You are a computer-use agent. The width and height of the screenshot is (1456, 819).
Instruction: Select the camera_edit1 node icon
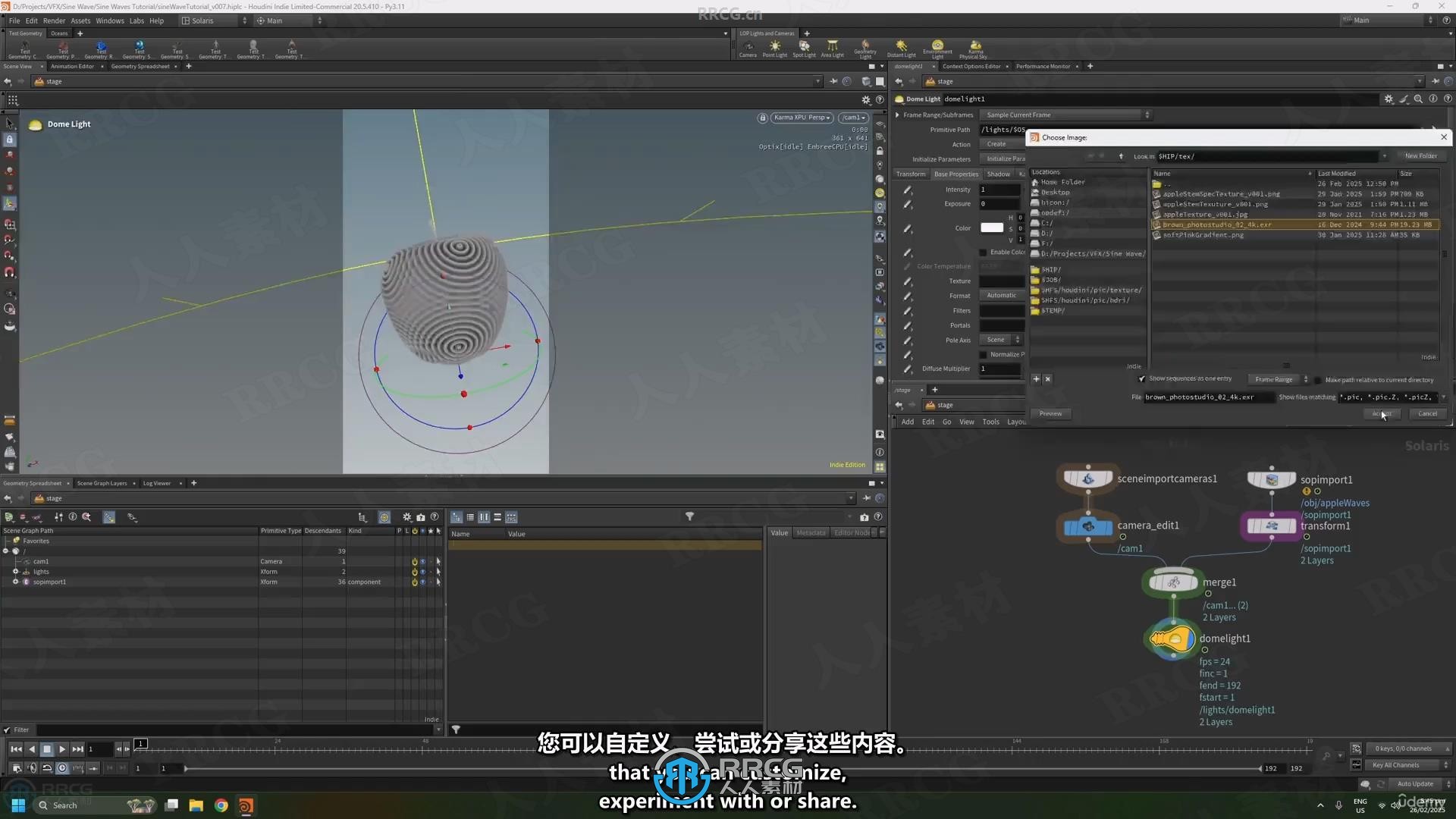point(1088,526)
